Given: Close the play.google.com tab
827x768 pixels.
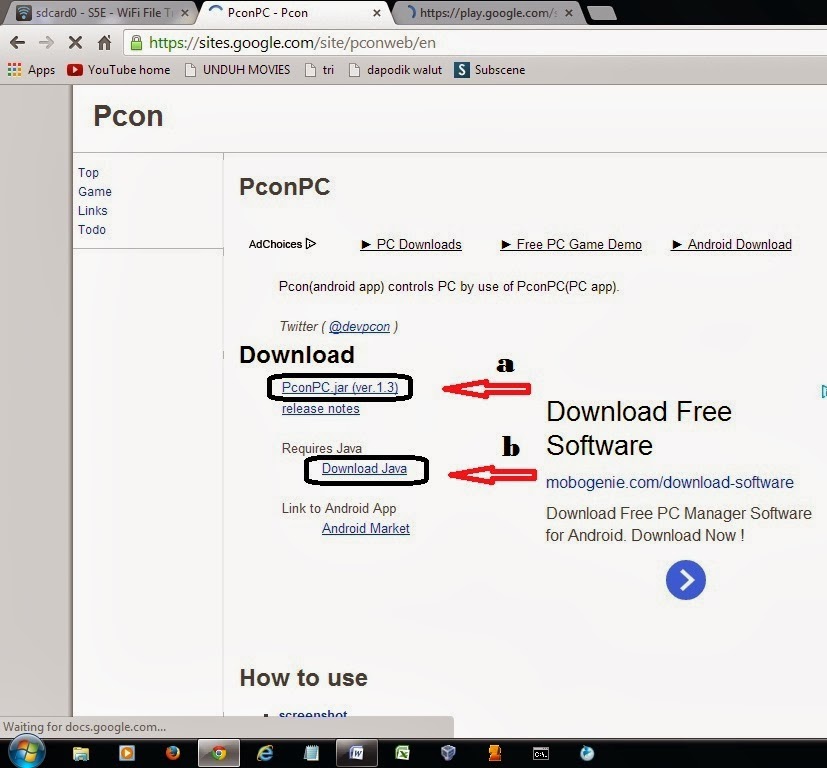Looking at the screenshot, I should click(x=569, y=13).
